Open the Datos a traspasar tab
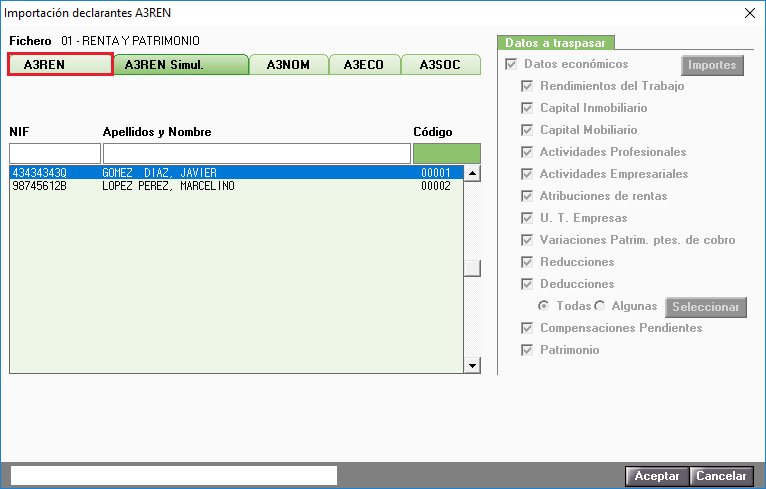Screen dimensions: 766x489 (555, 43)
